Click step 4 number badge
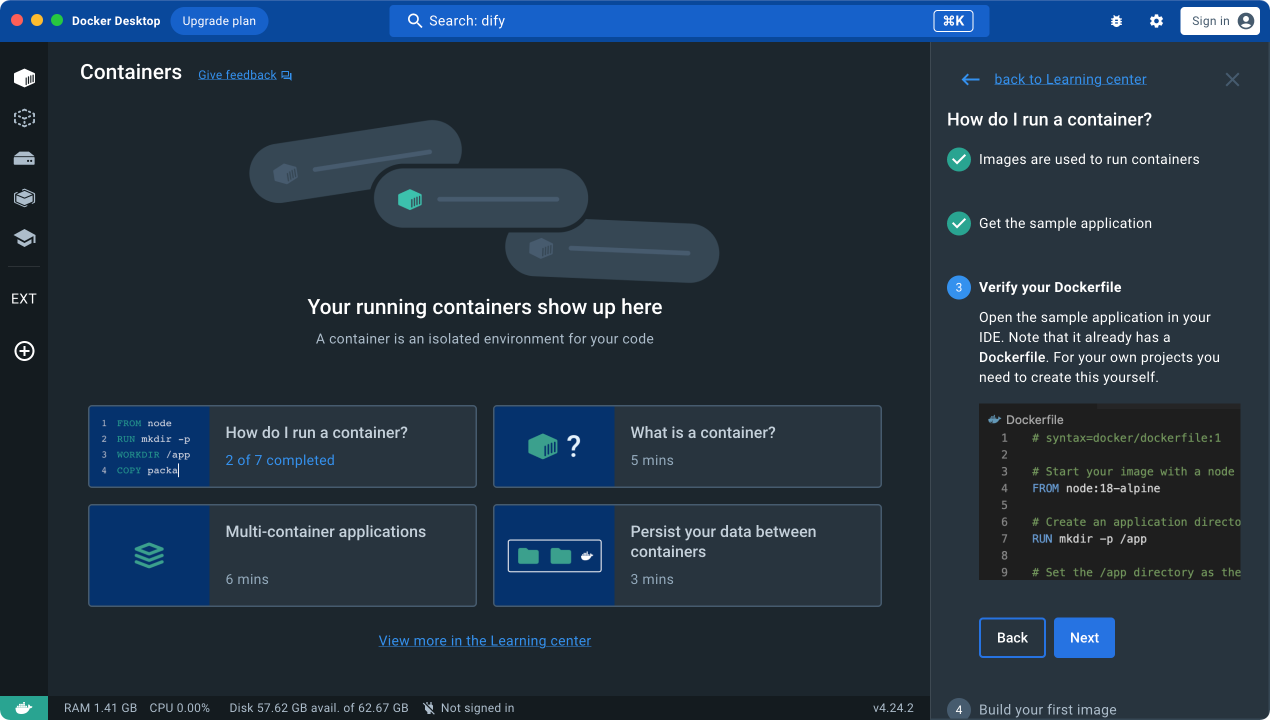 (x=959, y=709)
